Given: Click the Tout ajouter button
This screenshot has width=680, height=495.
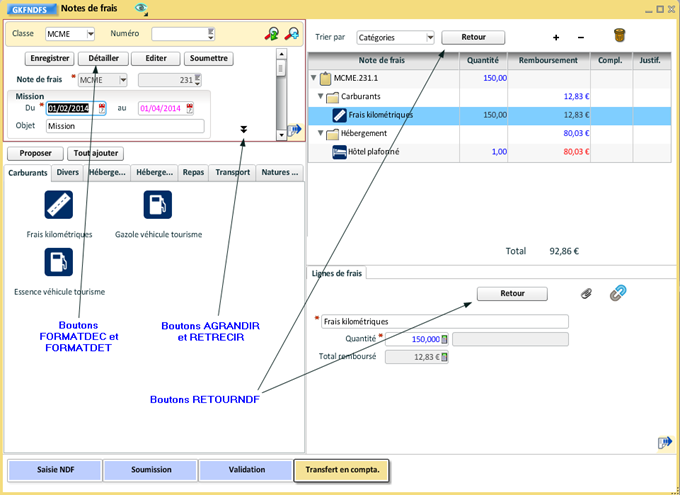Looking at the screenshot, I should 95,153.
